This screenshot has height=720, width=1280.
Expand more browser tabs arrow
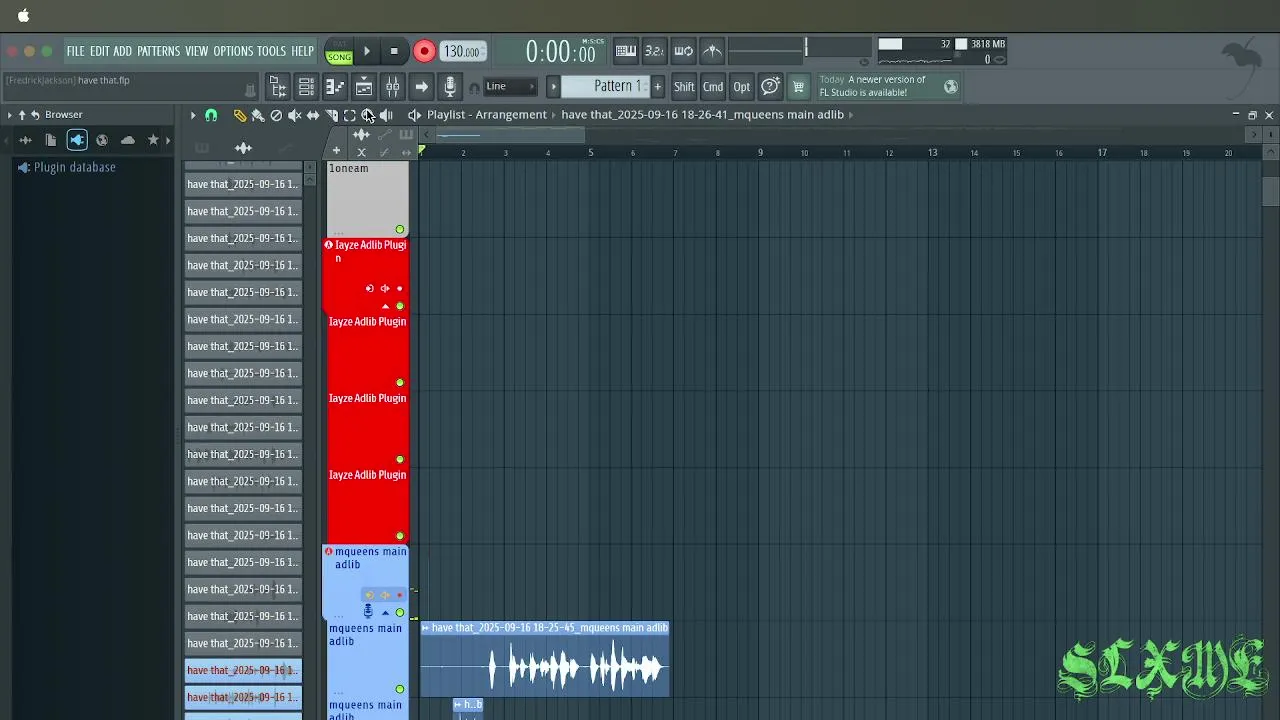[x=167, y=140]
